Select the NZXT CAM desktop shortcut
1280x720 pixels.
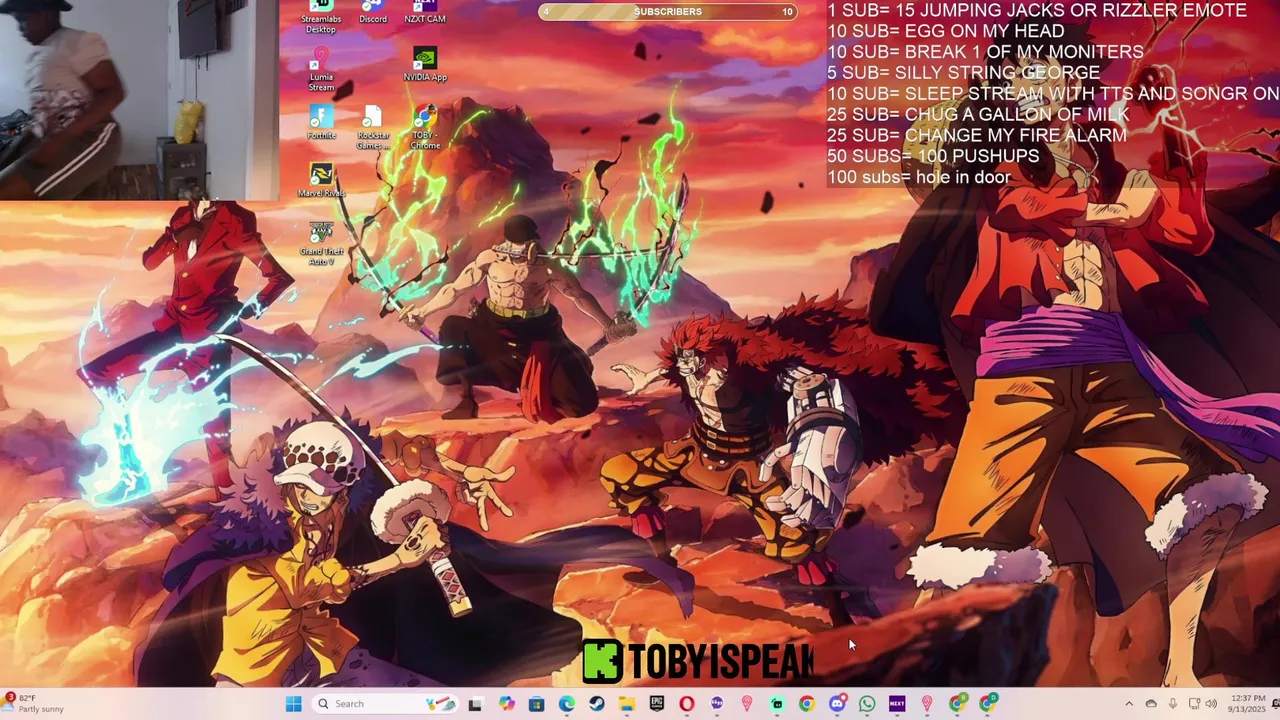(425, 10)
